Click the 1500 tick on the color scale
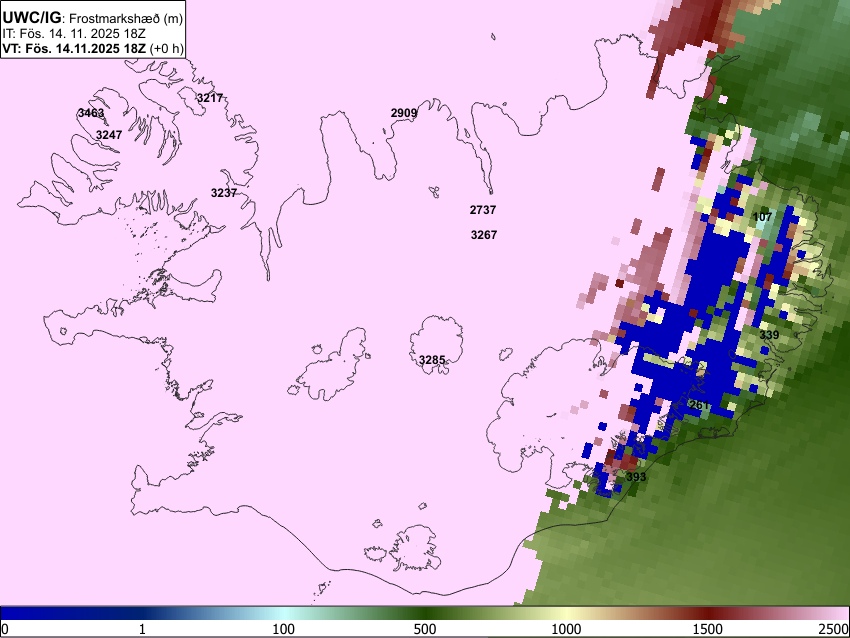Screen dimensions: 850x638 (x=708, y=629)
